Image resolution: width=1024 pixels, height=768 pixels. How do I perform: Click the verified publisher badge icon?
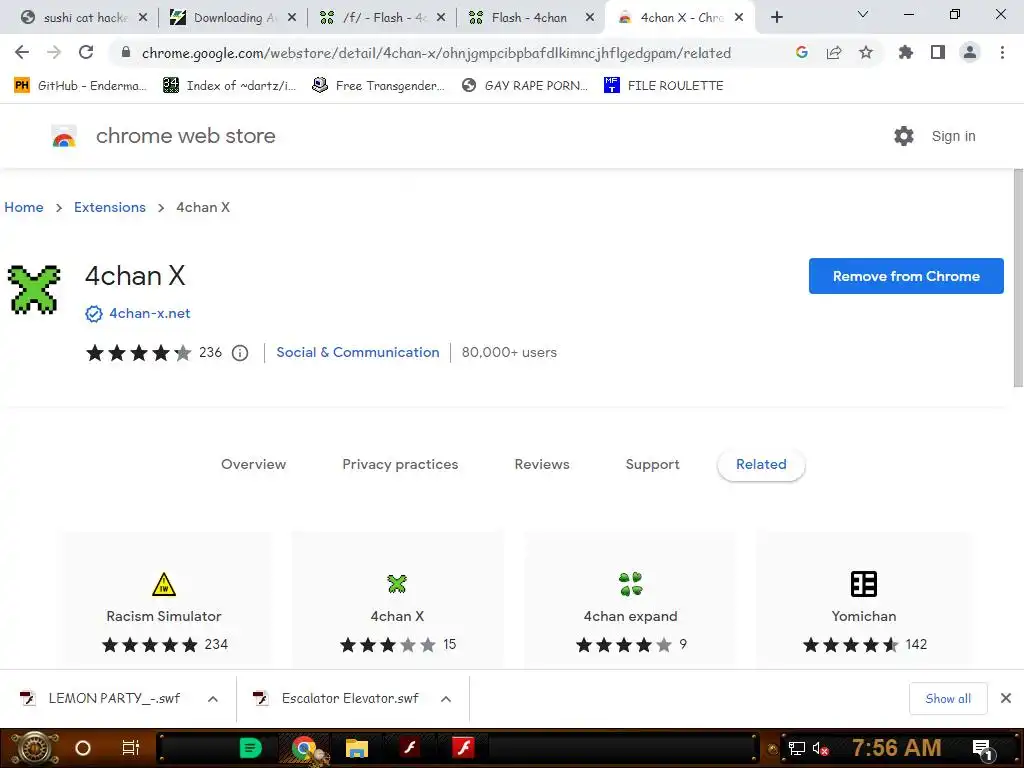click(94, 314)
